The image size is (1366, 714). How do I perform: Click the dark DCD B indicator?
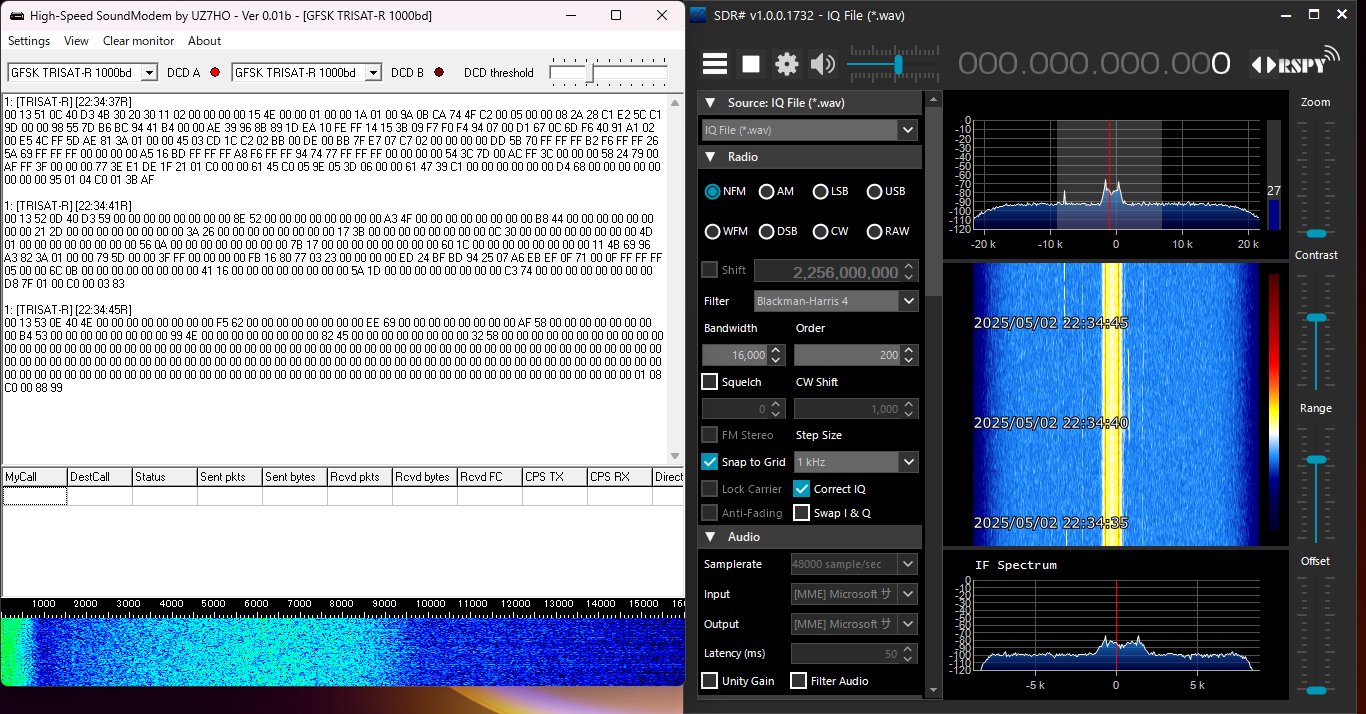click(438, 72)
